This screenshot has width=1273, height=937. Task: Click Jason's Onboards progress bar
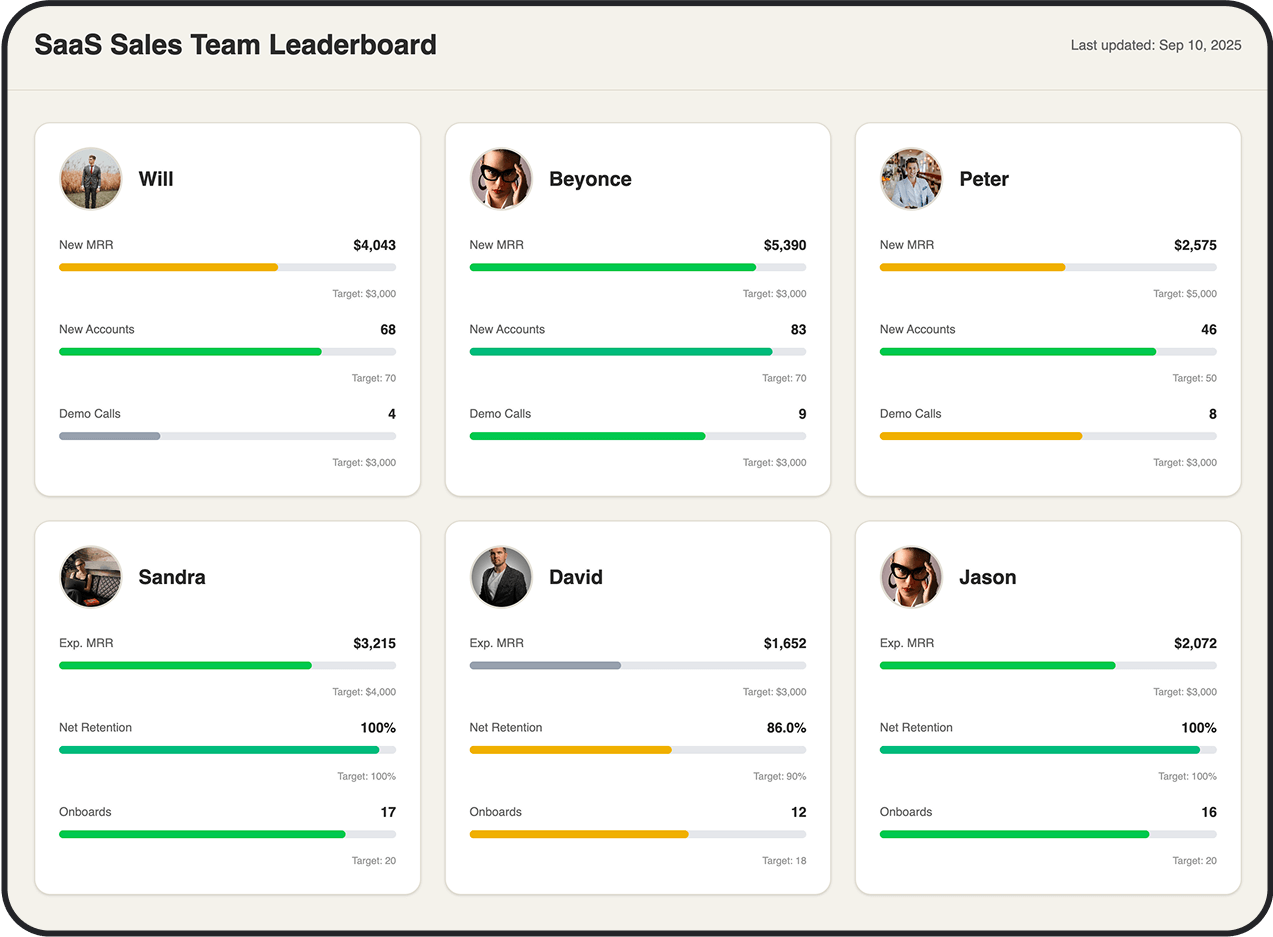click(x=1047, y=834)
